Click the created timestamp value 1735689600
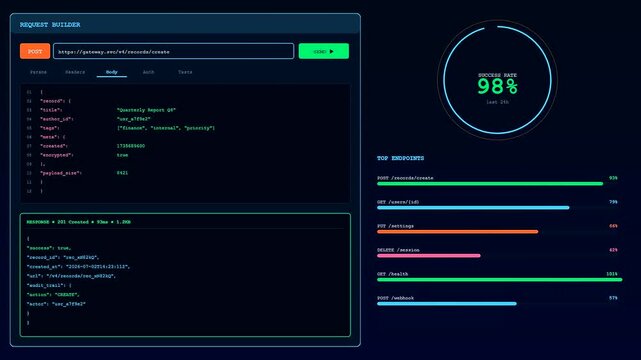 tap(131, 146)
